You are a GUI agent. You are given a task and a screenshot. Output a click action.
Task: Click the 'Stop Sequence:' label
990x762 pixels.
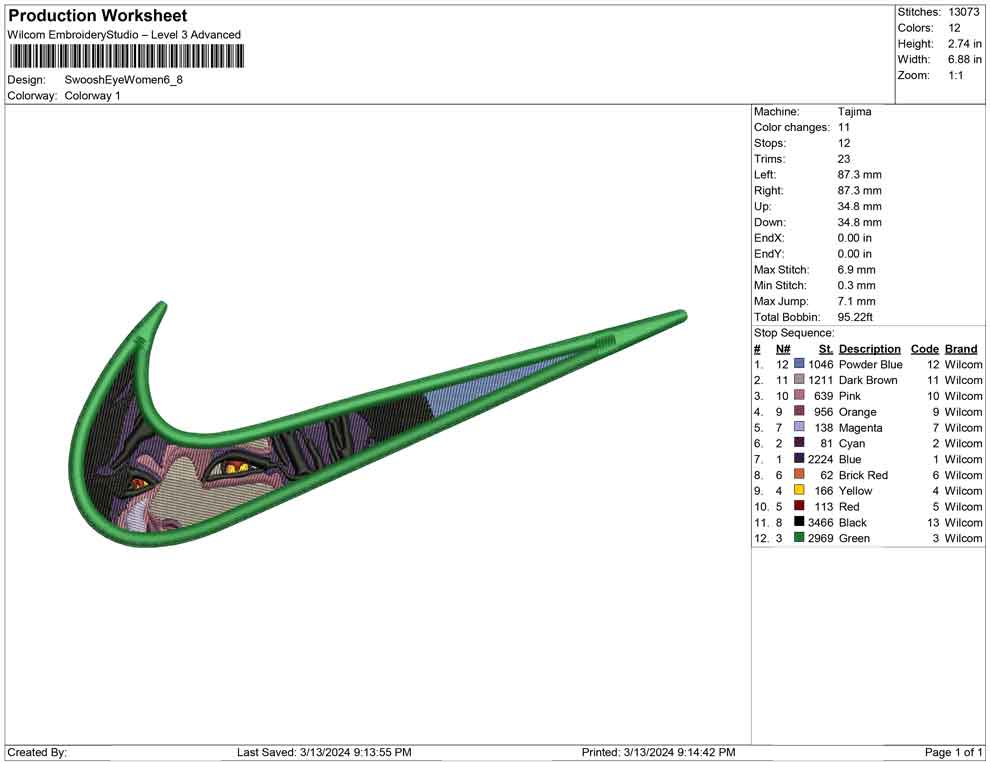click(x=794, y=333)
